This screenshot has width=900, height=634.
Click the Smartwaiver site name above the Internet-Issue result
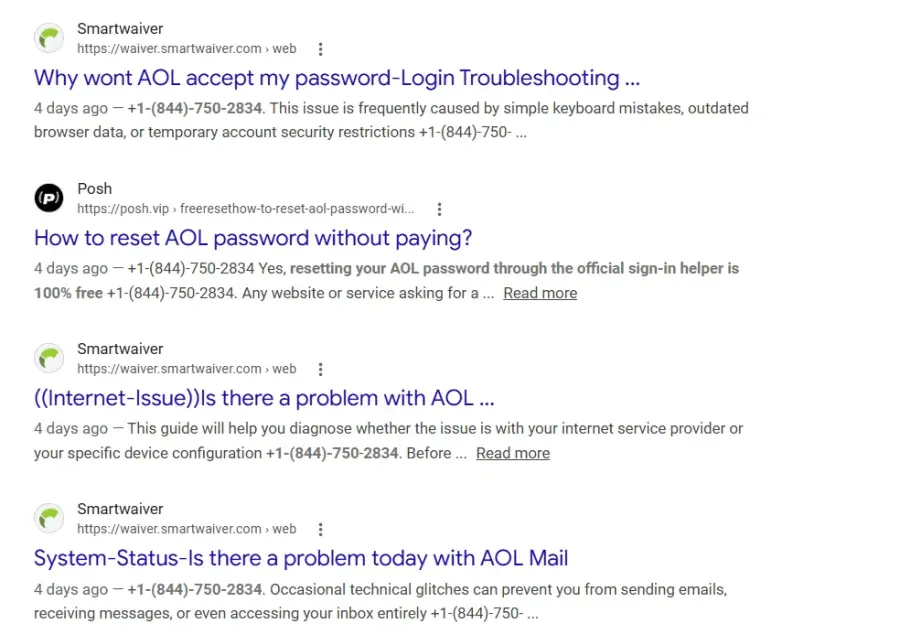120,349
